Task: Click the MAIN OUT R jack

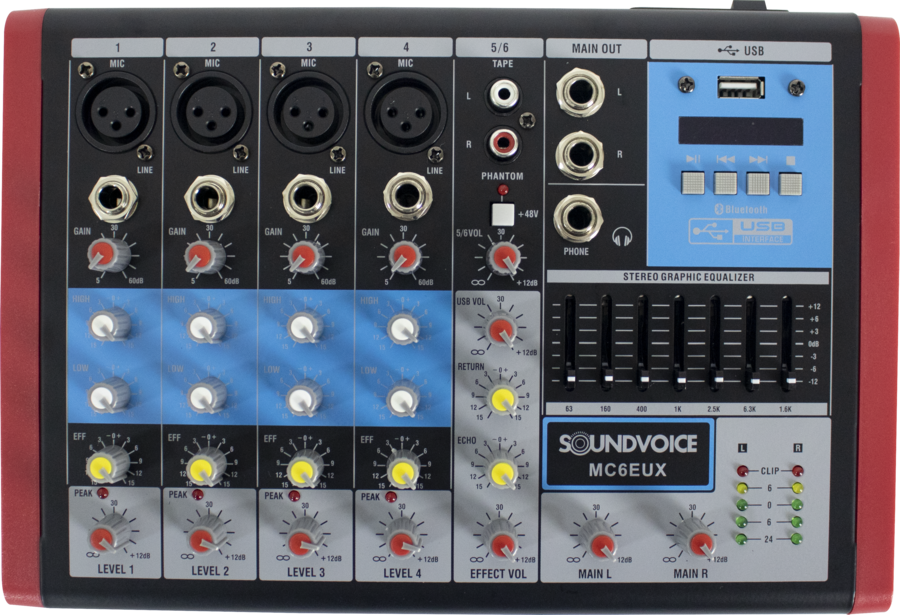Action: point(580,155)
